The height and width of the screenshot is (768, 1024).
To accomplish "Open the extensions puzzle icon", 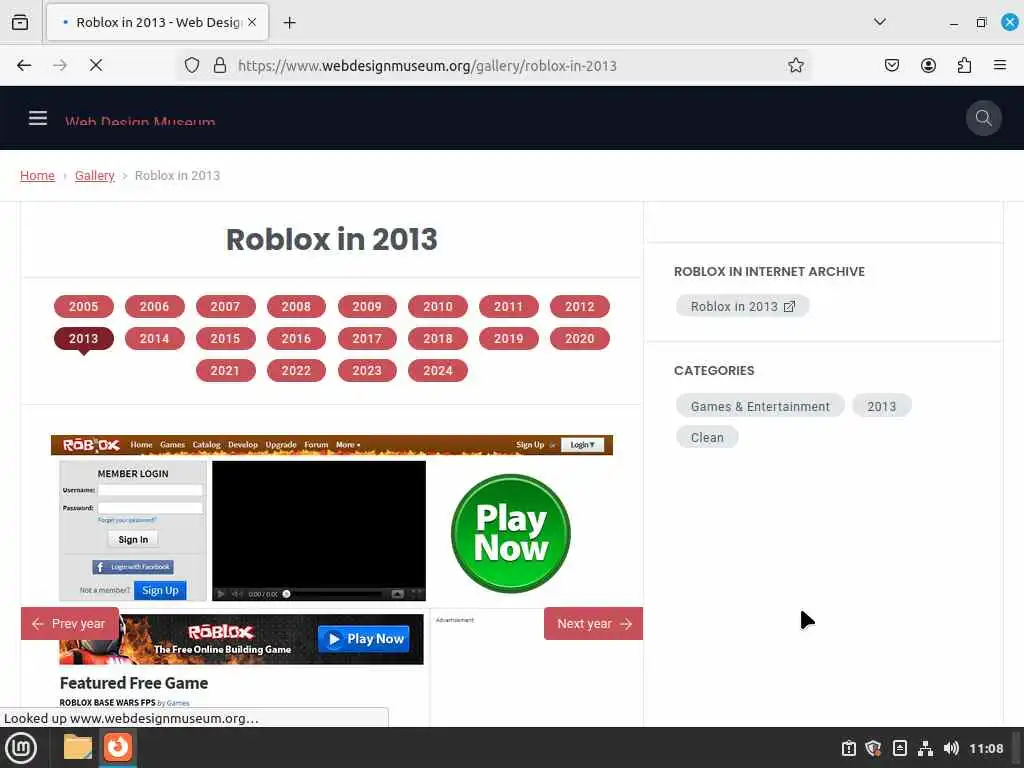I will pos(964,65).
